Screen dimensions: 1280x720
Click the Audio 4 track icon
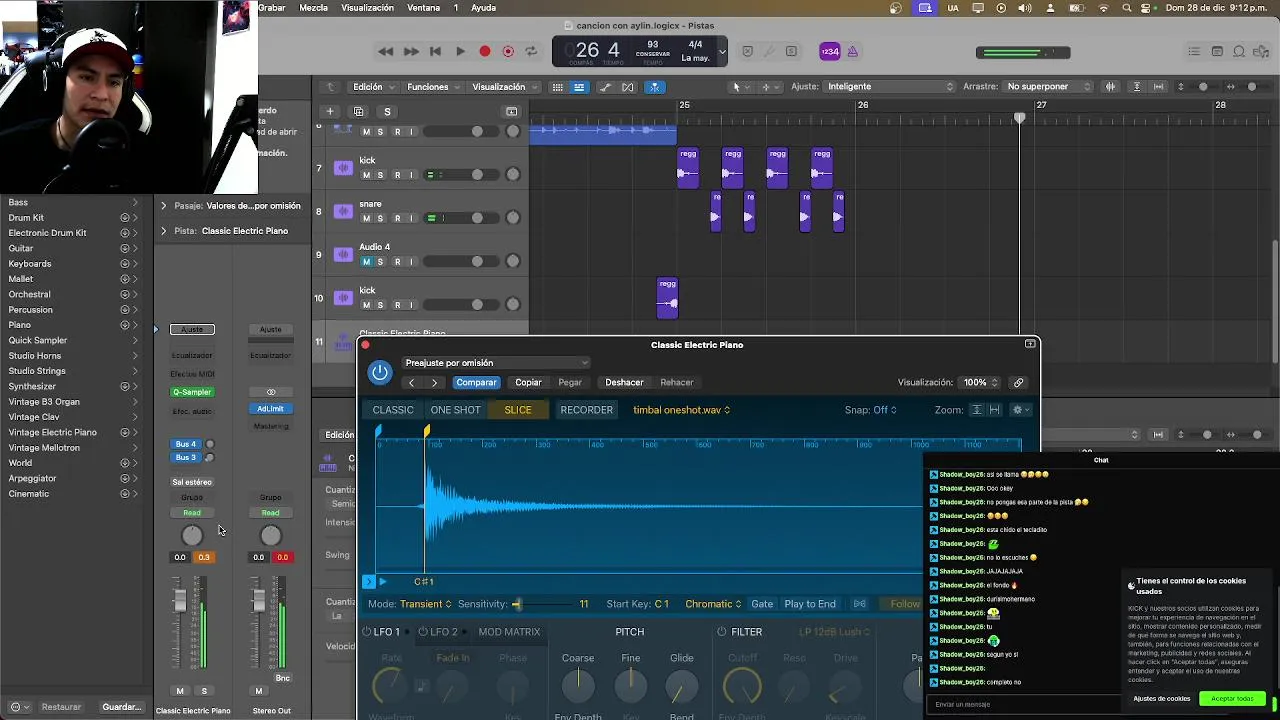tap(343, 255)
